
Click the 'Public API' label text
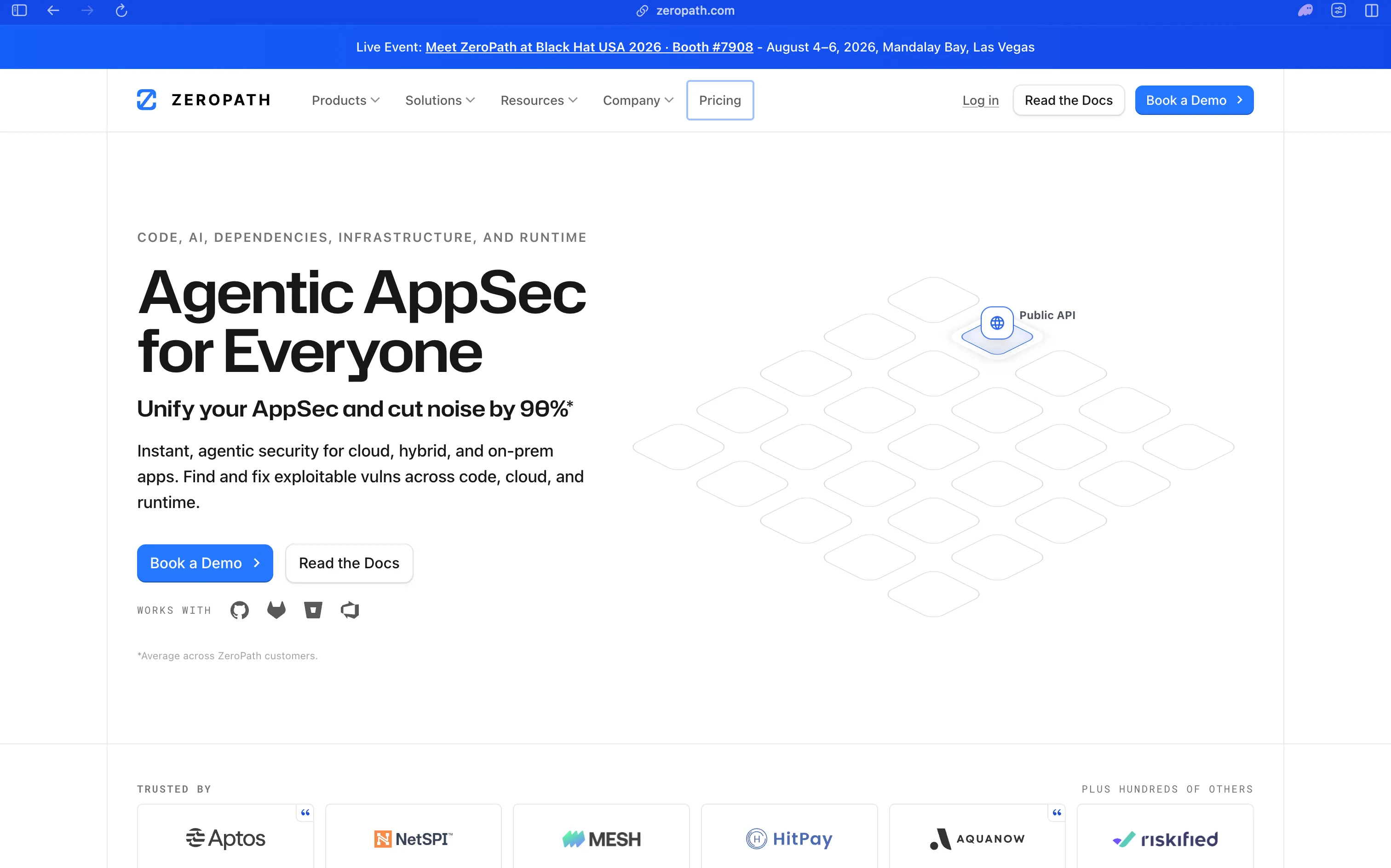tap(1047, 315)
